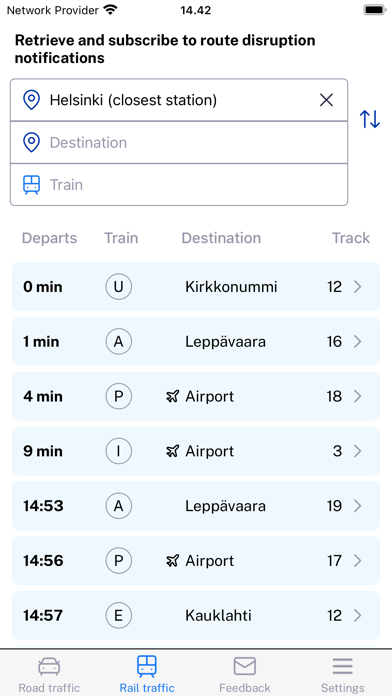
Task: Select the I train circle badge
Action: 119,451
